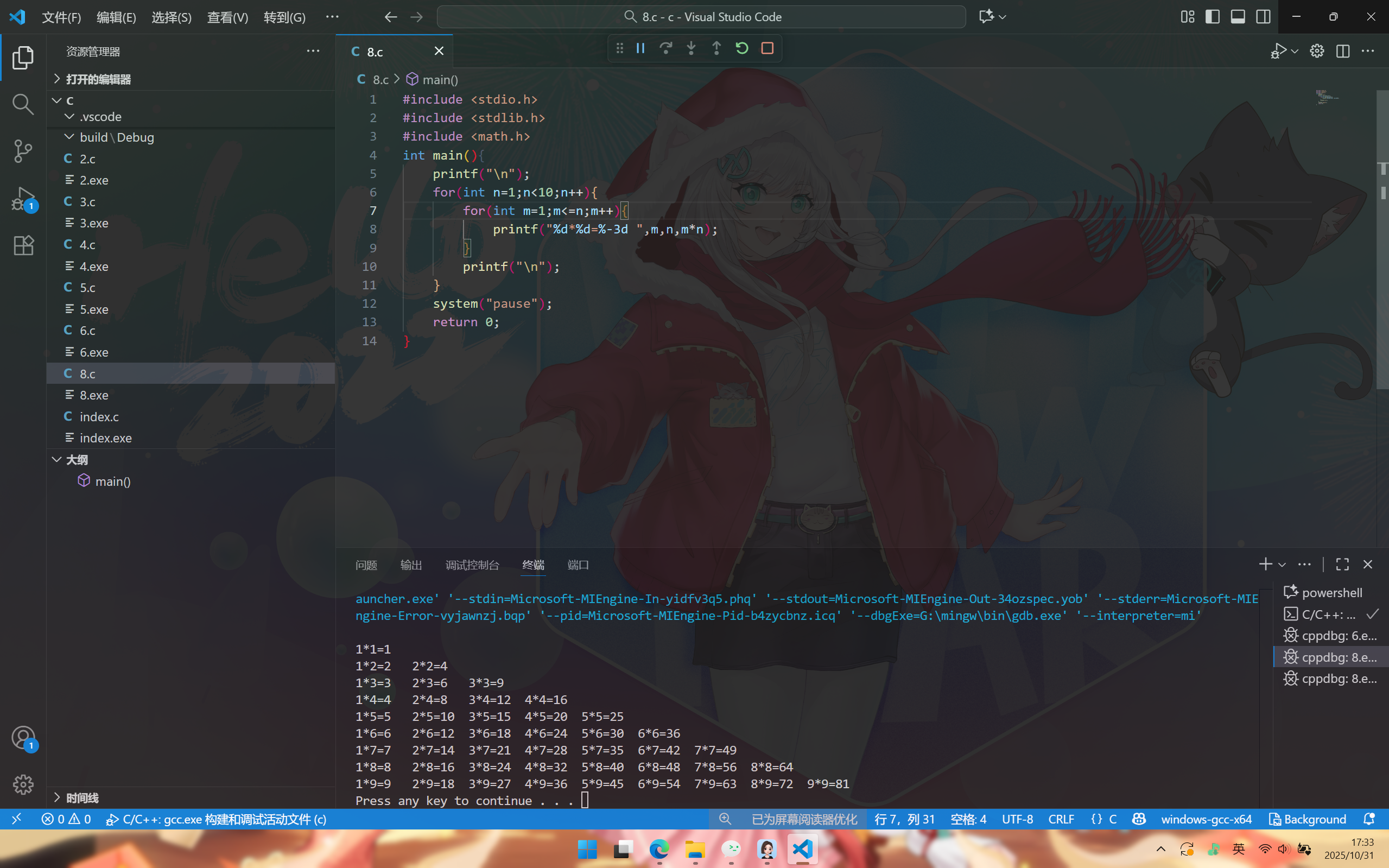
Task: Open the Extensions view
Action: (23, 246)
